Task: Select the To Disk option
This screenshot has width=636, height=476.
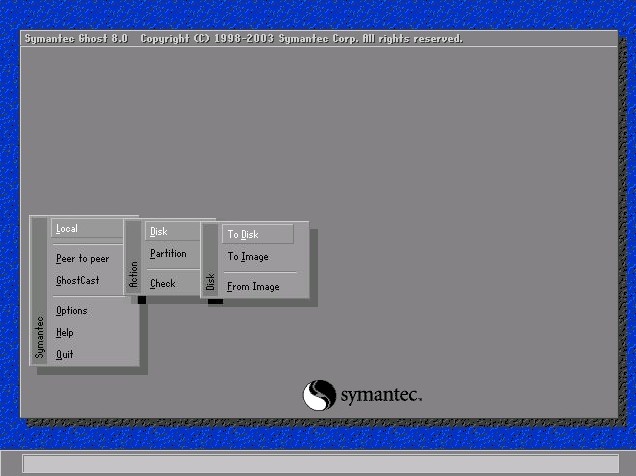Action: [258, 234]
